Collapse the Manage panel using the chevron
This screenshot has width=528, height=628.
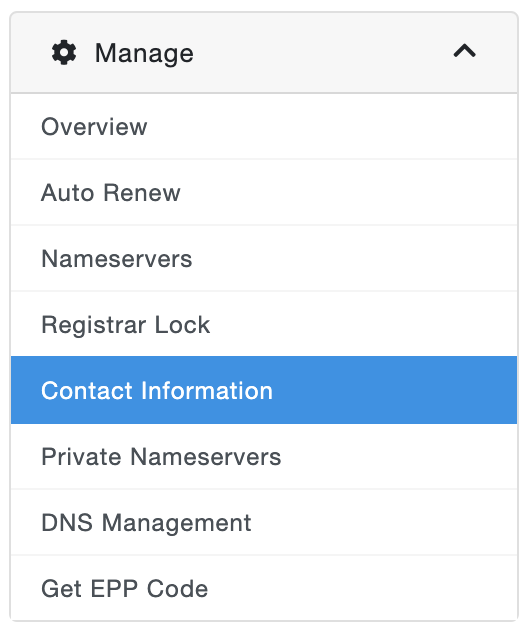[464, 51]
